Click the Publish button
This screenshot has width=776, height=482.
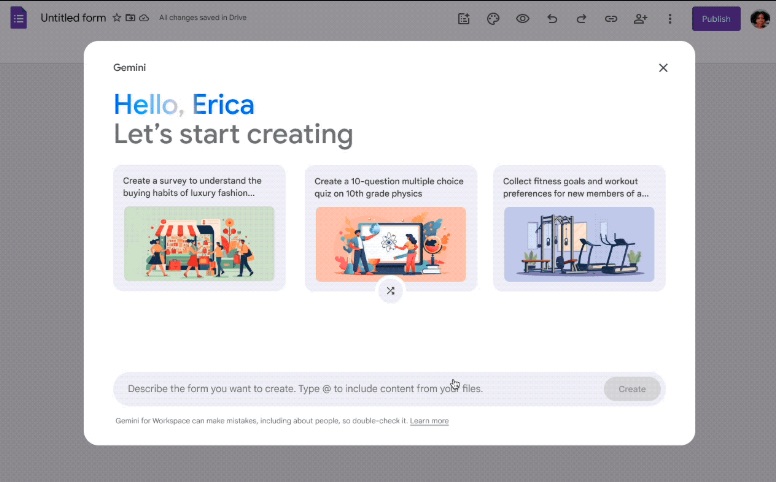point(716,19)
